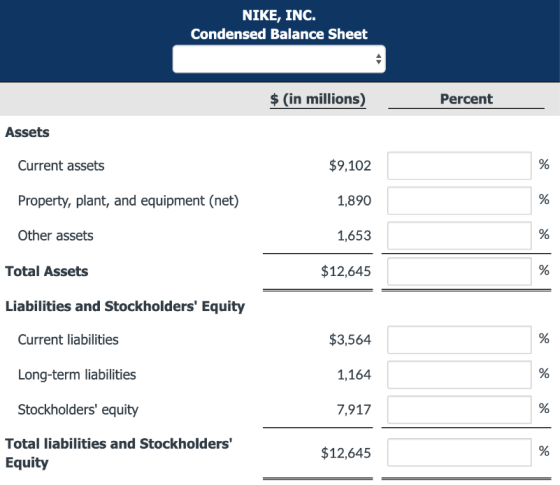Click the Percent column header
This screenshot has height=485, width=560.
tap(466, 99)
